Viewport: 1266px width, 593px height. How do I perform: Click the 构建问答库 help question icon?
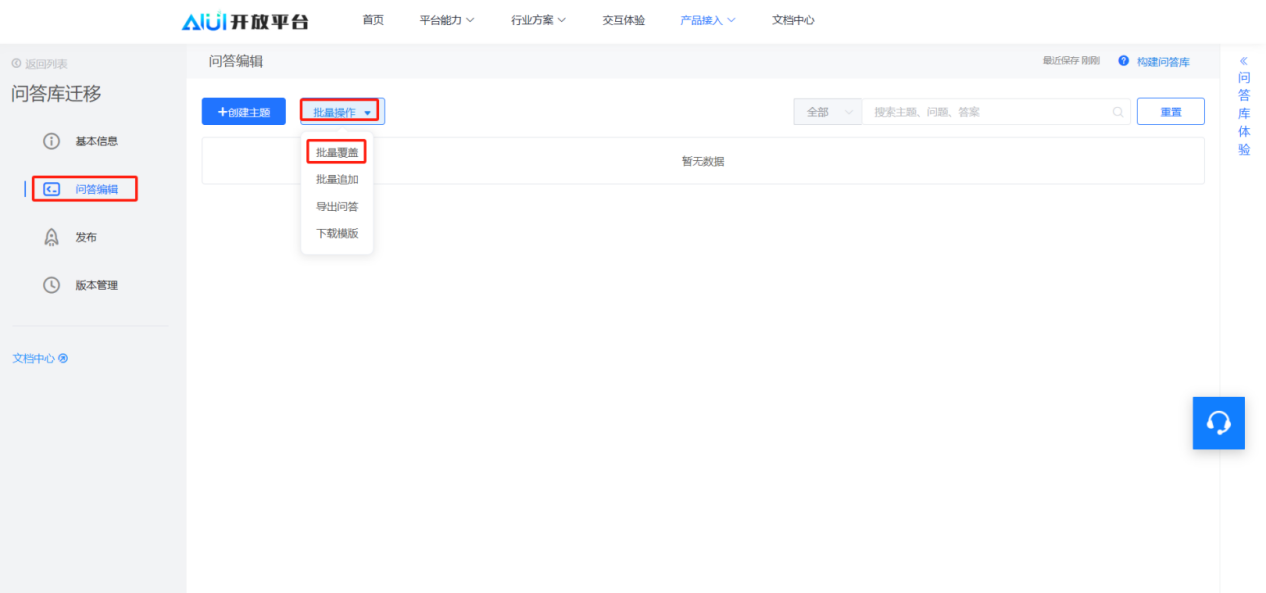(1123, 61)
